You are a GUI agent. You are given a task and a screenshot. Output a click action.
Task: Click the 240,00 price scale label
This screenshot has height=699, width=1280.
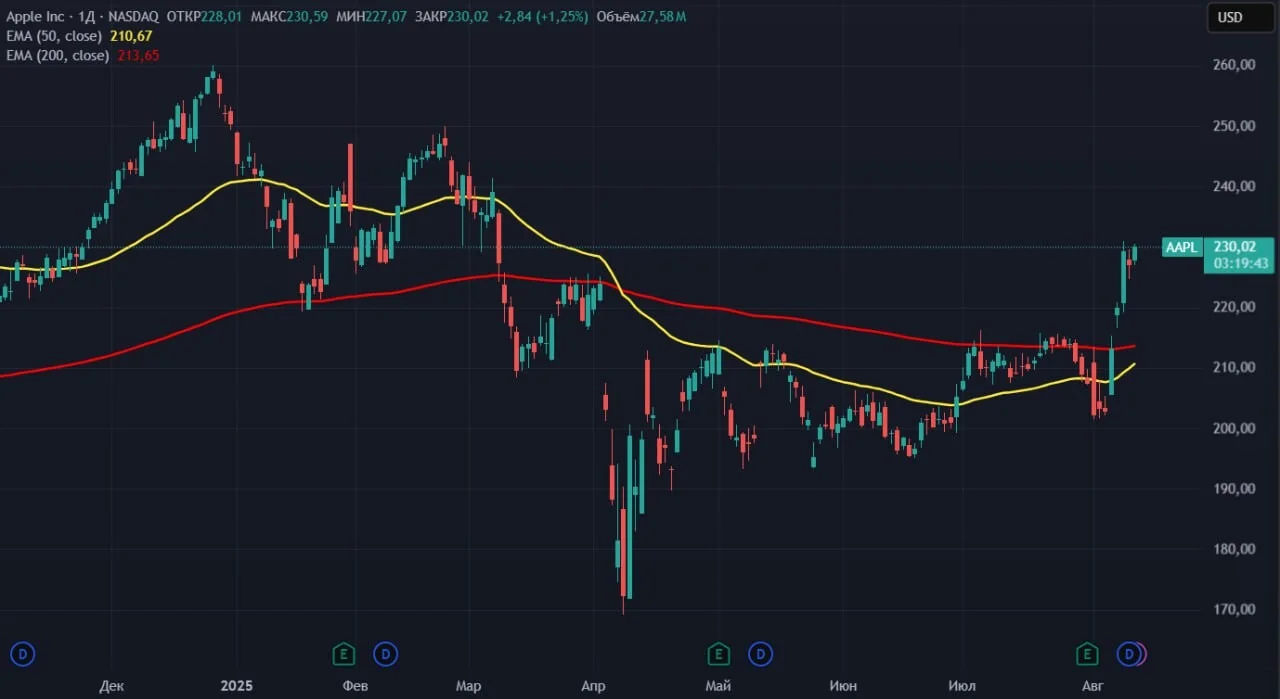(1233, 186)
